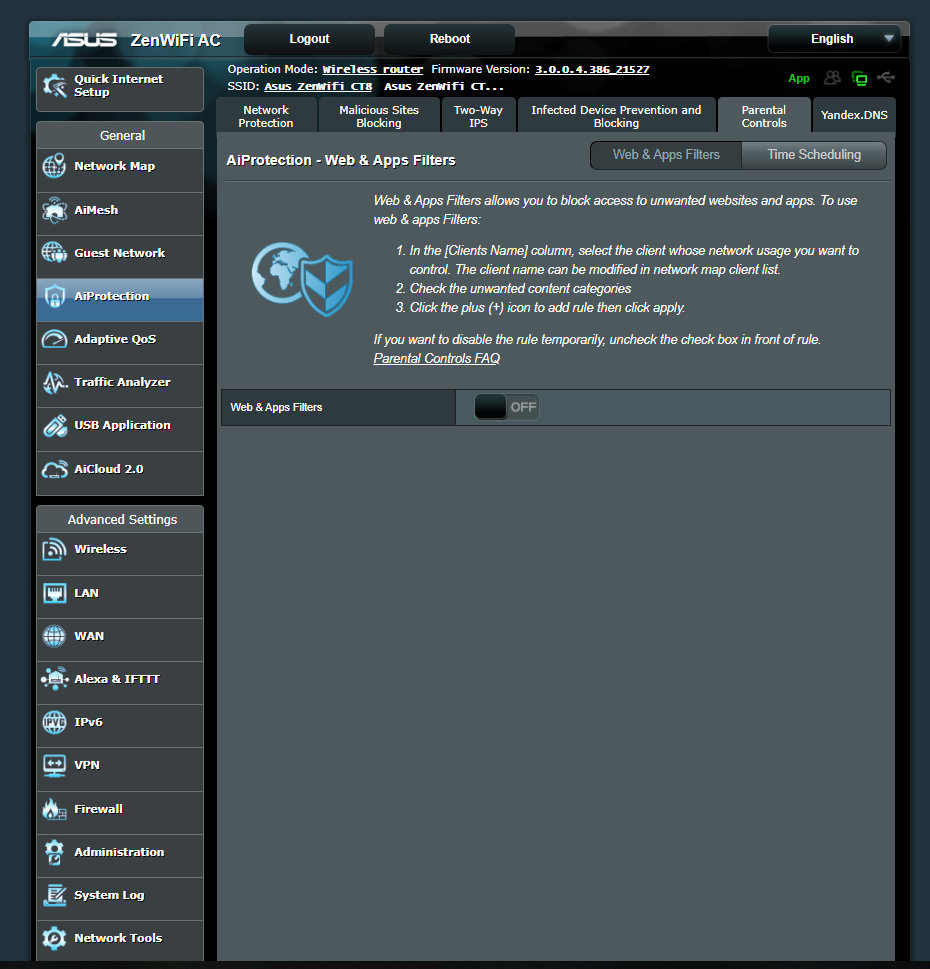Image resolution: width=930 pixels, height=969 pixels.
Task: Open Guest Network globe icon
Action: (x=55, y=254)
